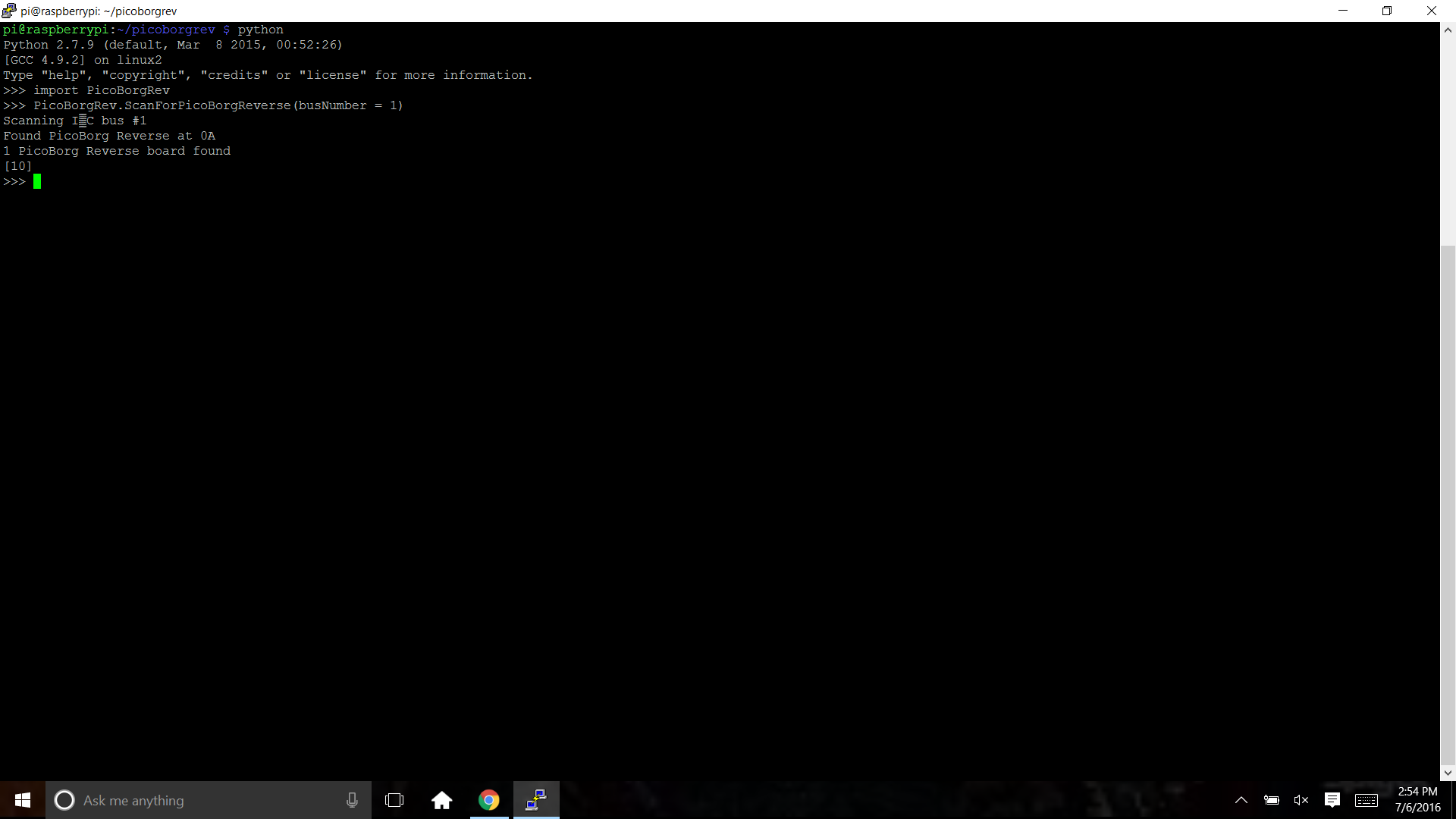
Task: Click the scrollbar down arrow
Action: point(1448,773)
